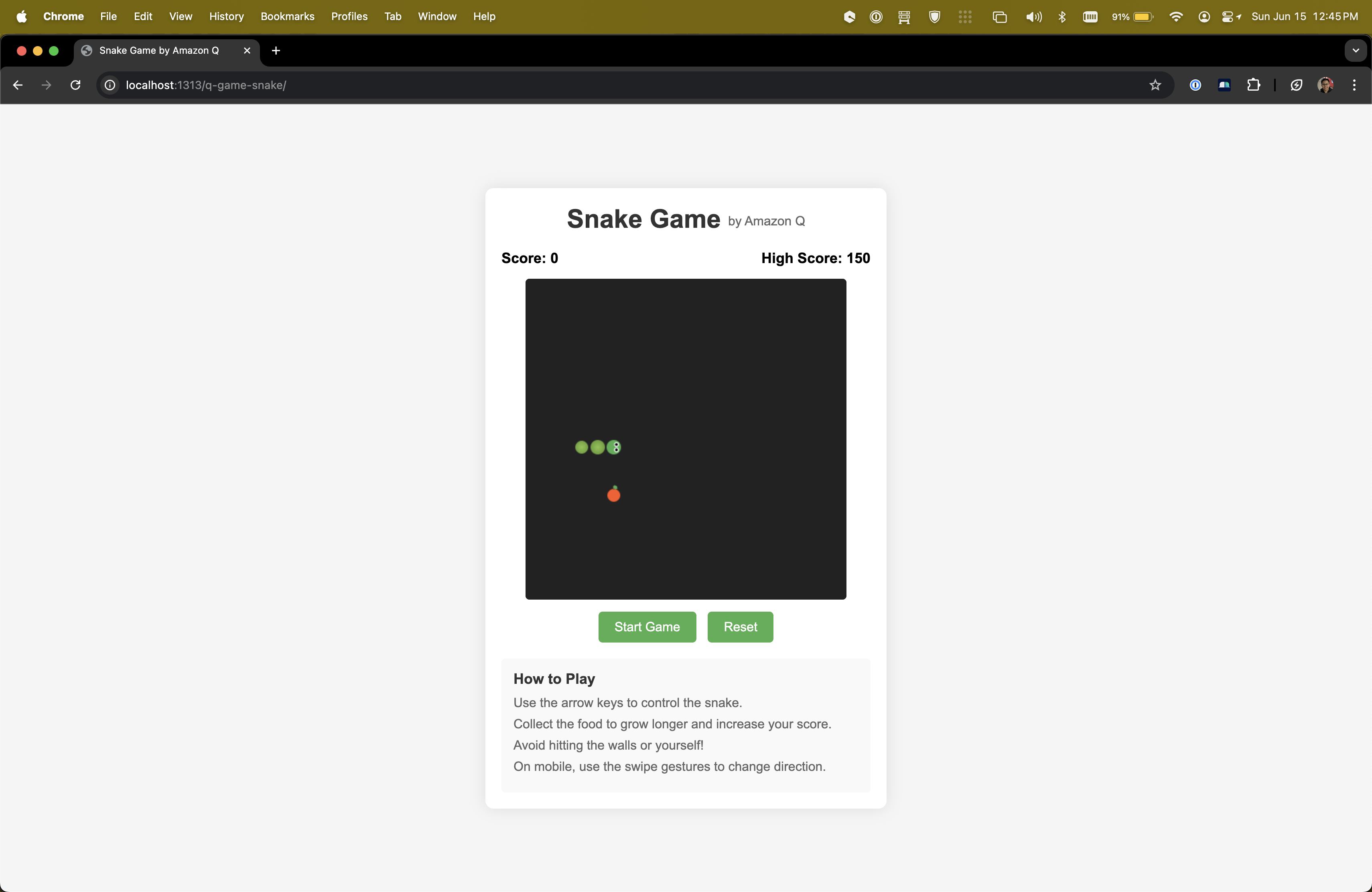The width and height of the screenshot is (1372, 892).
Task: Click the page reload icon
Action: [75, 85]
